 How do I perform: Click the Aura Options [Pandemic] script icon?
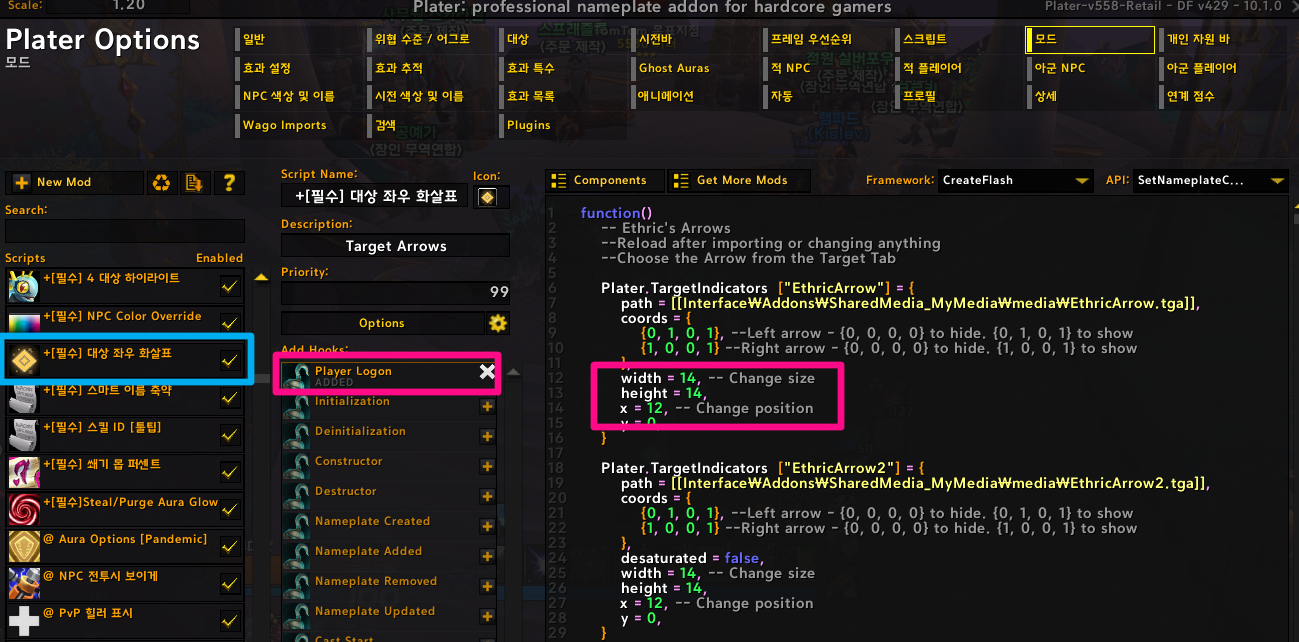[24, 546]
